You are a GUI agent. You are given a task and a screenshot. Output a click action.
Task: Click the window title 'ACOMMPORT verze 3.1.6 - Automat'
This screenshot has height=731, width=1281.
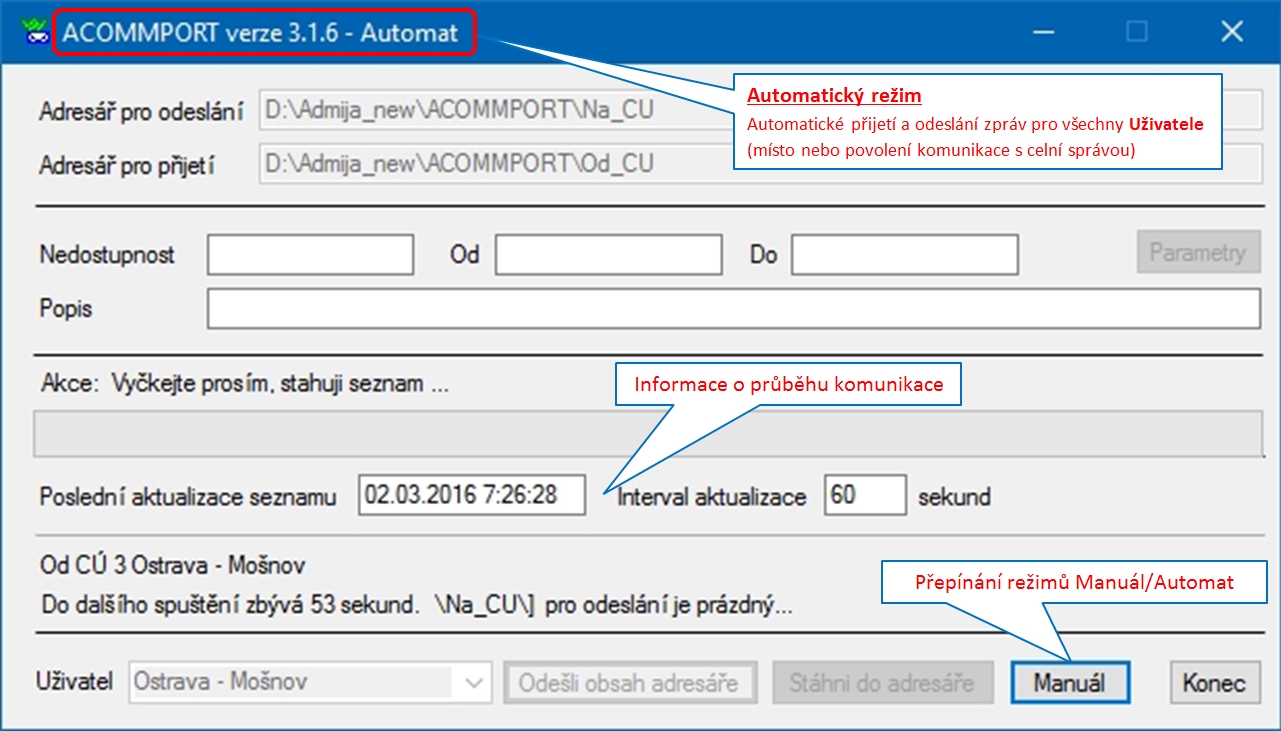point(261,32)
